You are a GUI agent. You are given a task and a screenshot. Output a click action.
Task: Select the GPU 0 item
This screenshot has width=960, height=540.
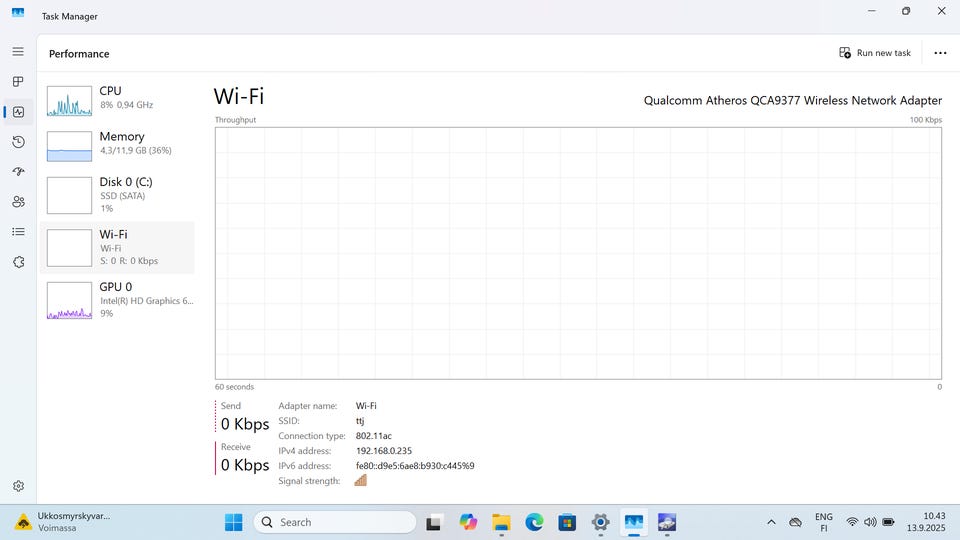(118, 300)
